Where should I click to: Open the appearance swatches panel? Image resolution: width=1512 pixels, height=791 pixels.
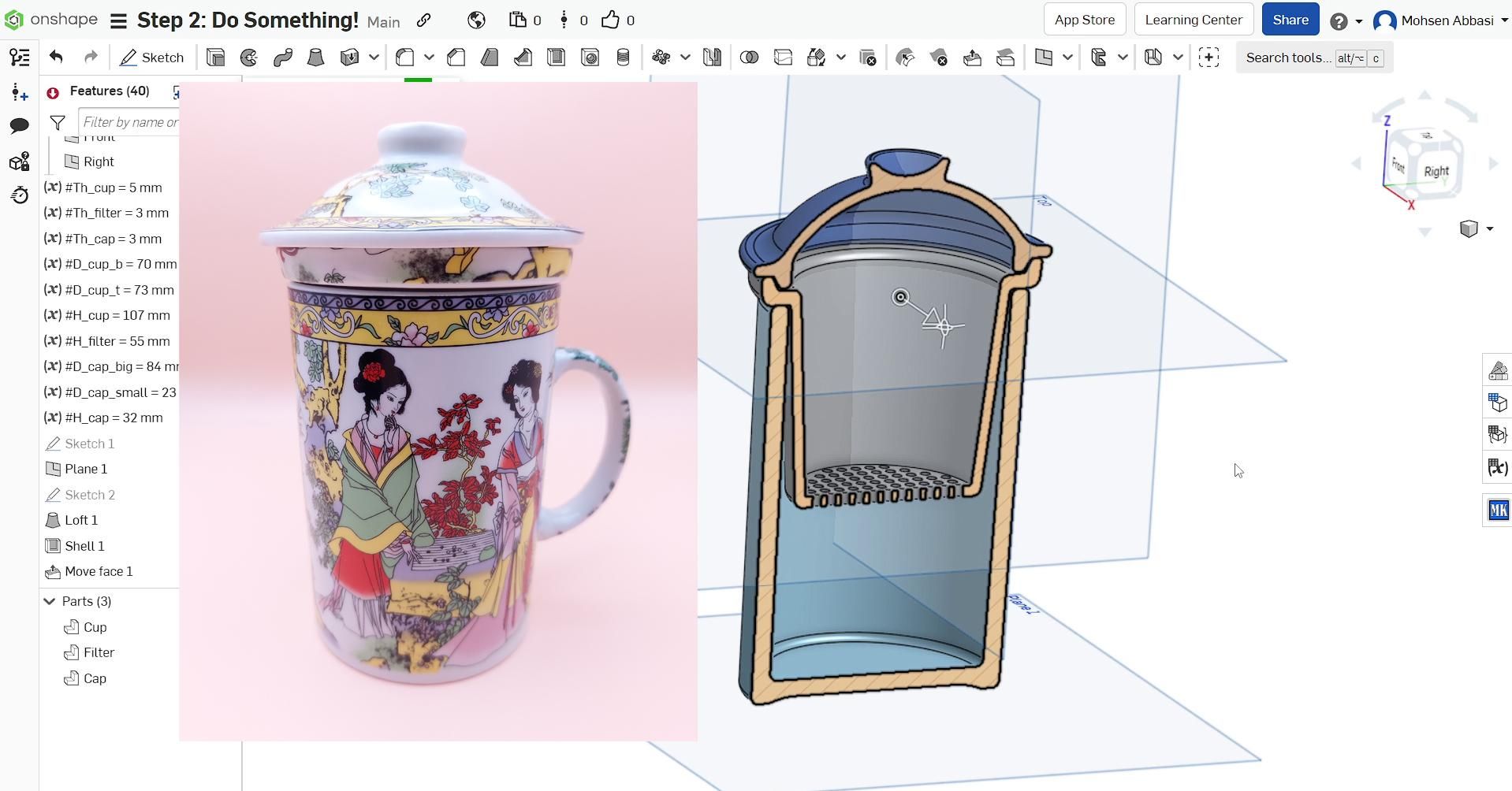1497,370
